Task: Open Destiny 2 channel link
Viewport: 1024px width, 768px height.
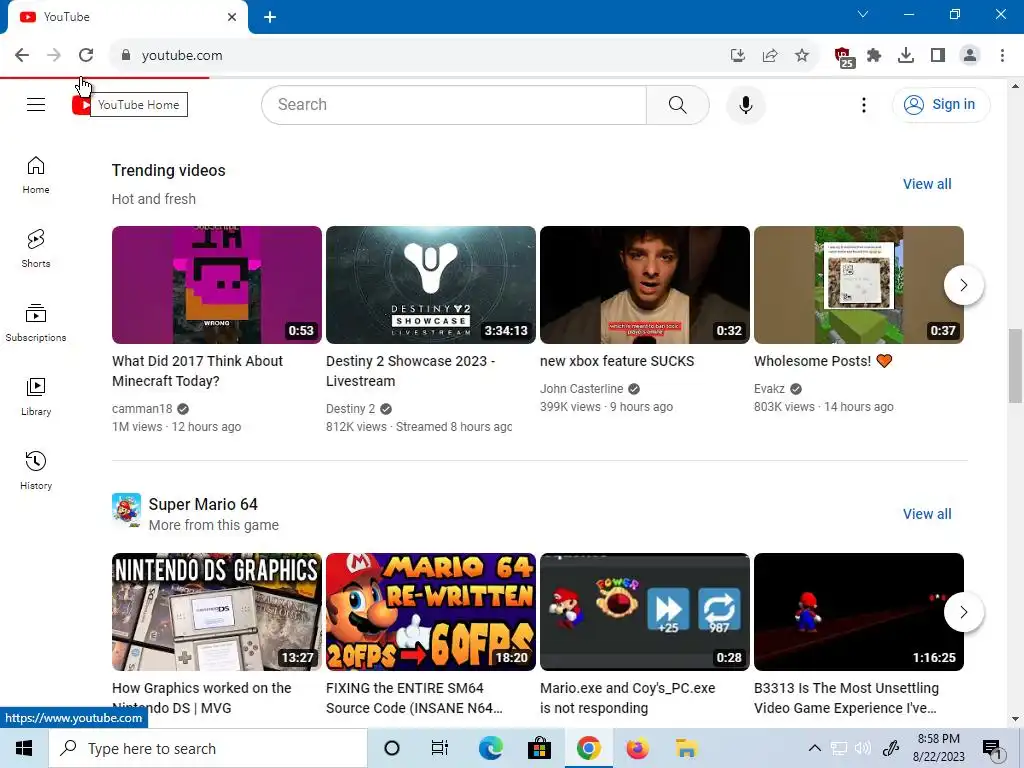Action: point(351,409)
